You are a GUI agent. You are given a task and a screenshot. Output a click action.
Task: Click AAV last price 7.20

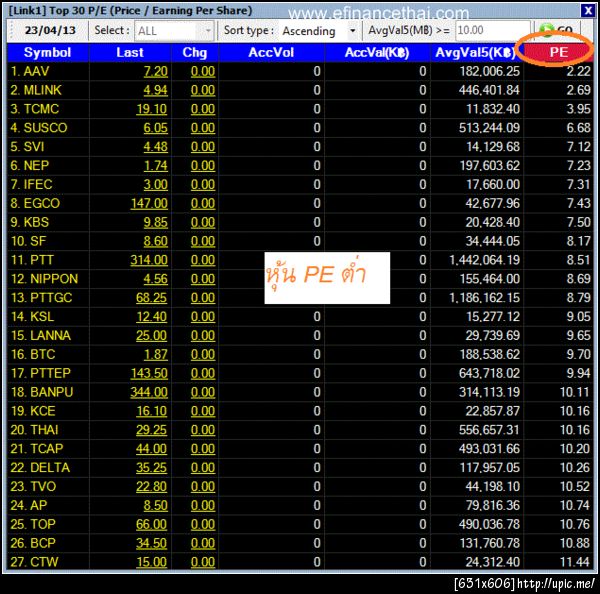pyautogui.click(x=156, y=71)
